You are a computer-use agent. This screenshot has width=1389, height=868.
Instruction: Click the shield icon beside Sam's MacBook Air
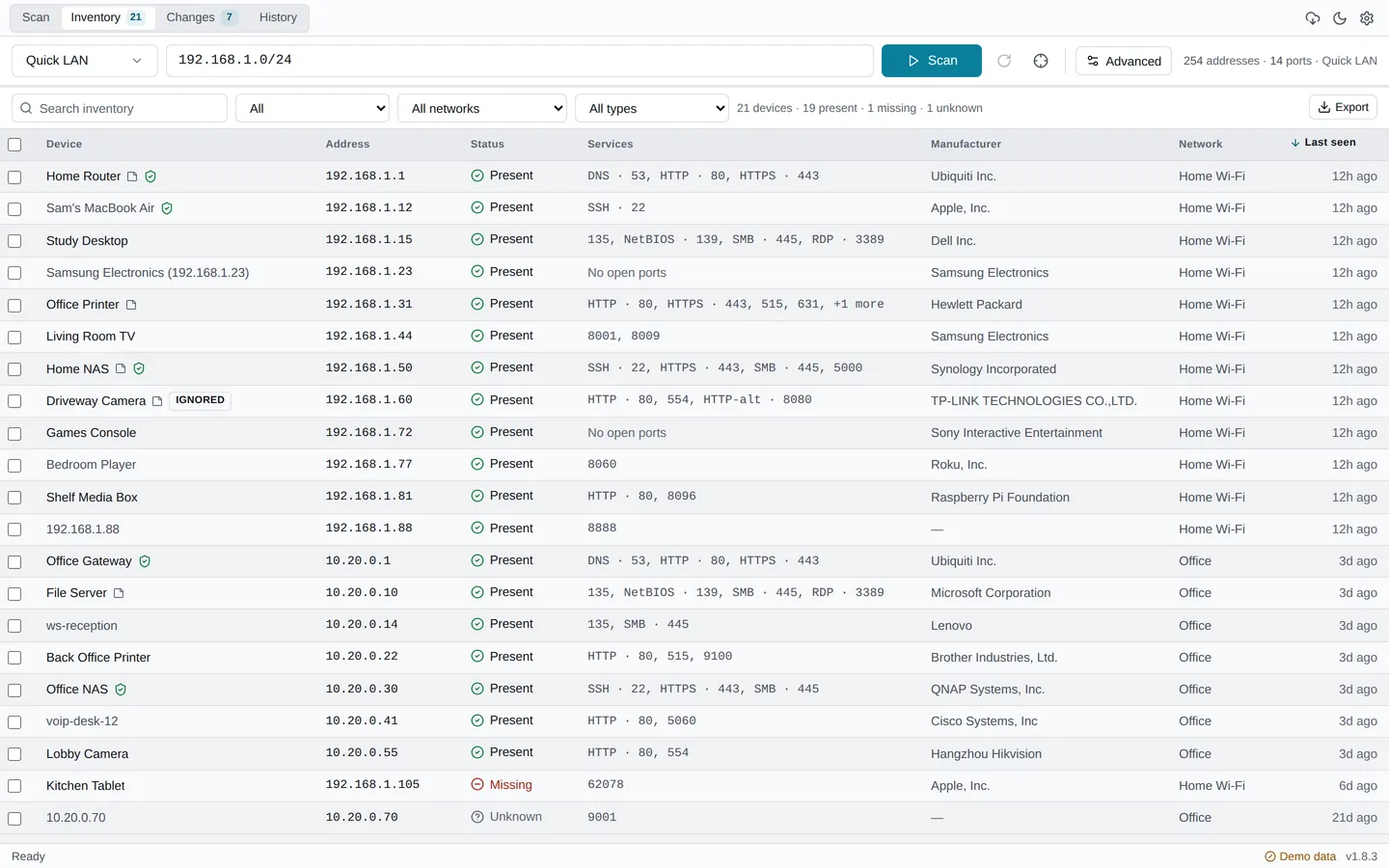pos(167,208)
